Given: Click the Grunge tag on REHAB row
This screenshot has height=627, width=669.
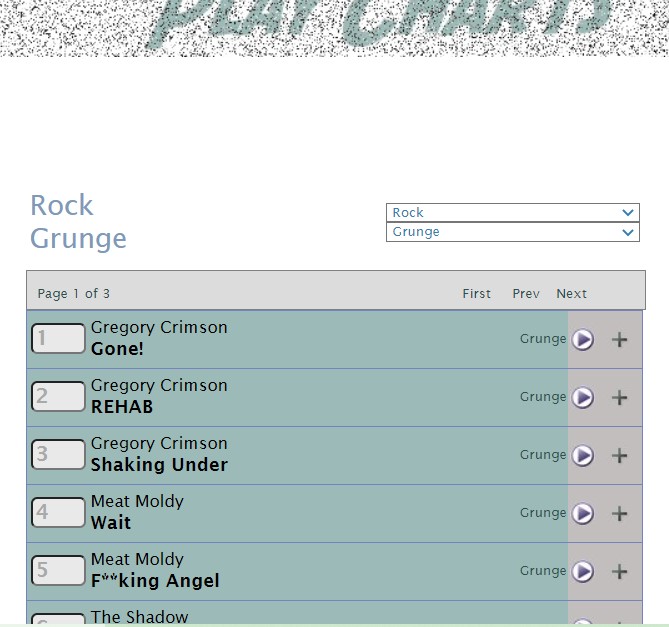Looking at the screenshot, I should [x=543, y=397].
